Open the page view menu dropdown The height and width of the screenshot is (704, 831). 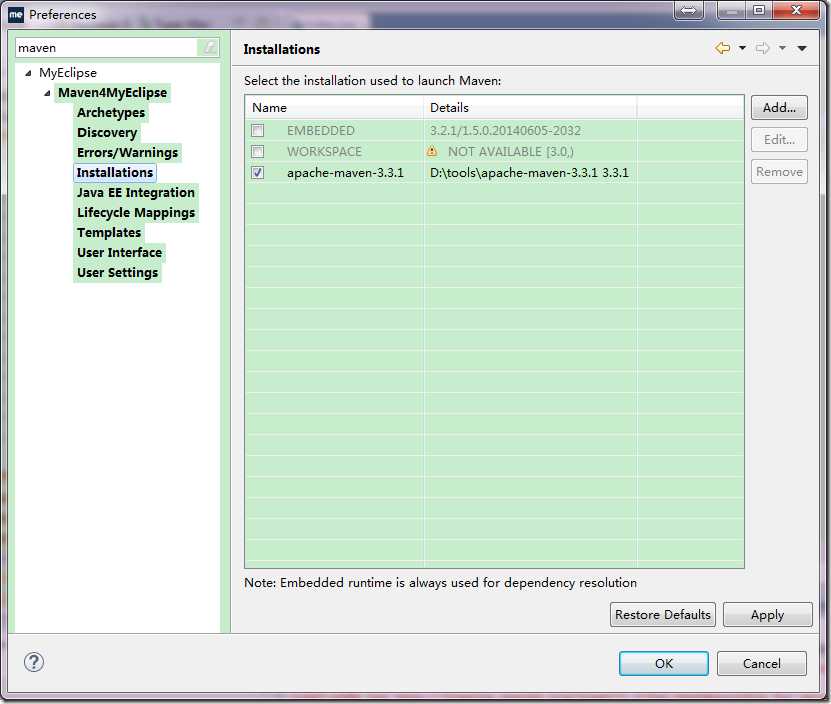pyautogui.click(x=802, y=48)
